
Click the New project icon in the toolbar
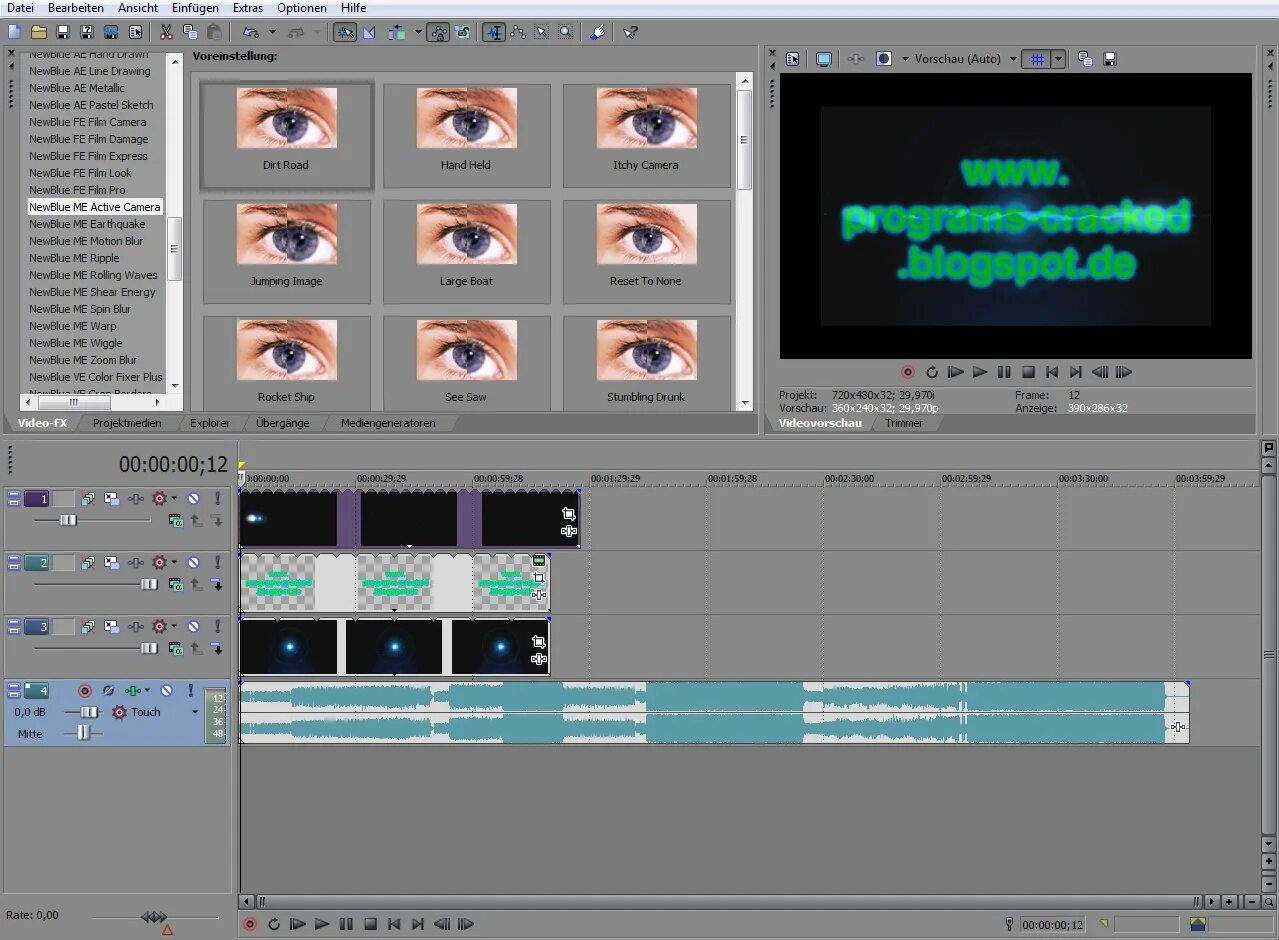(14, 32)
